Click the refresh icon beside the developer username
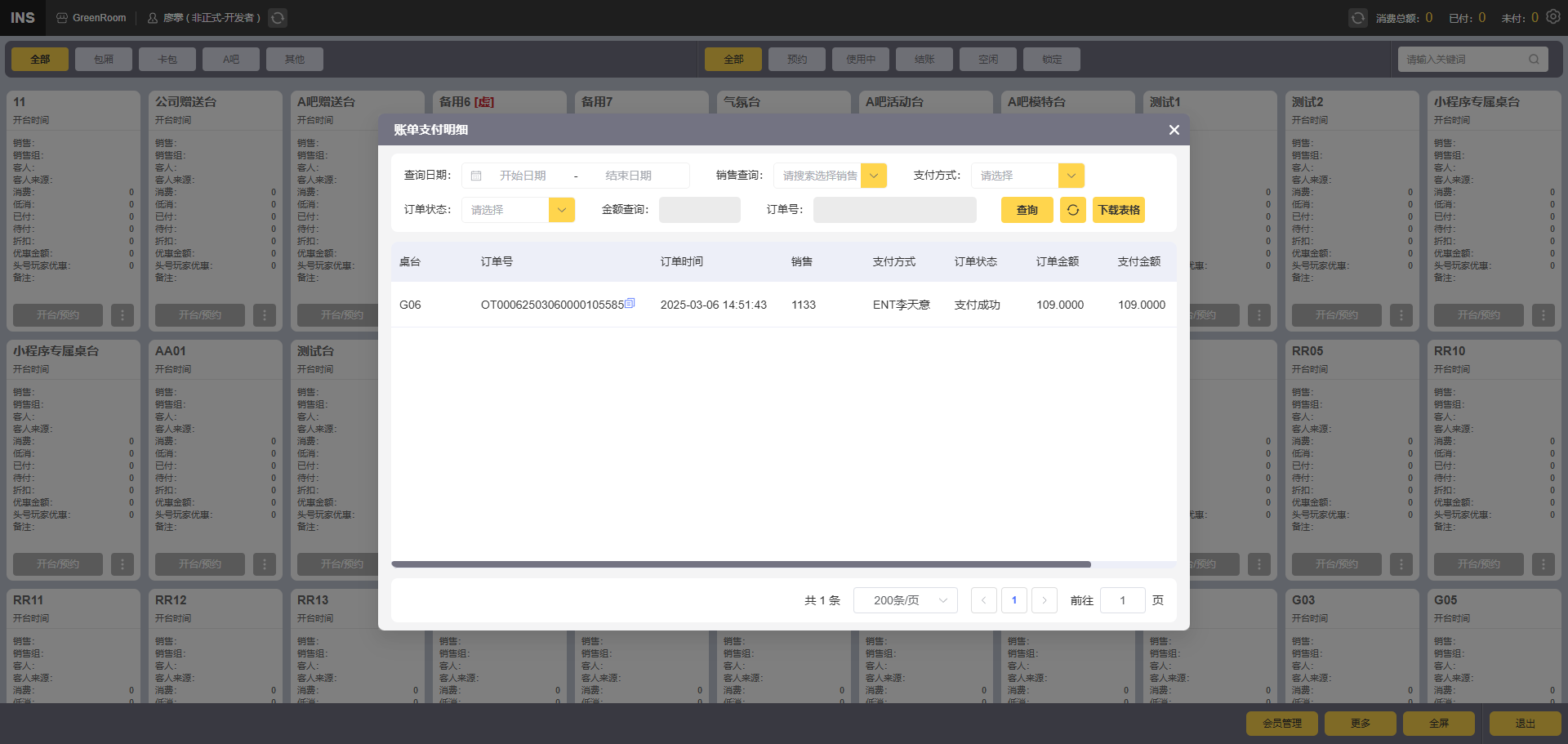The width and height of the screenshot is (1568, 744). coord(278,18)
